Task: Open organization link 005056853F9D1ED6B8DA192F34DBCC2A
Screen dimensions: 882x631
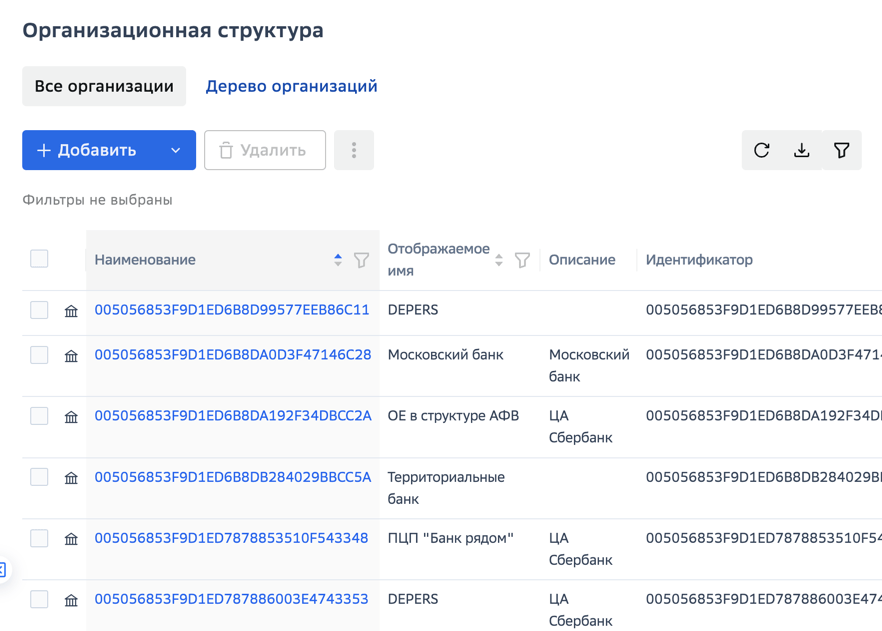Action: point(233,416)
